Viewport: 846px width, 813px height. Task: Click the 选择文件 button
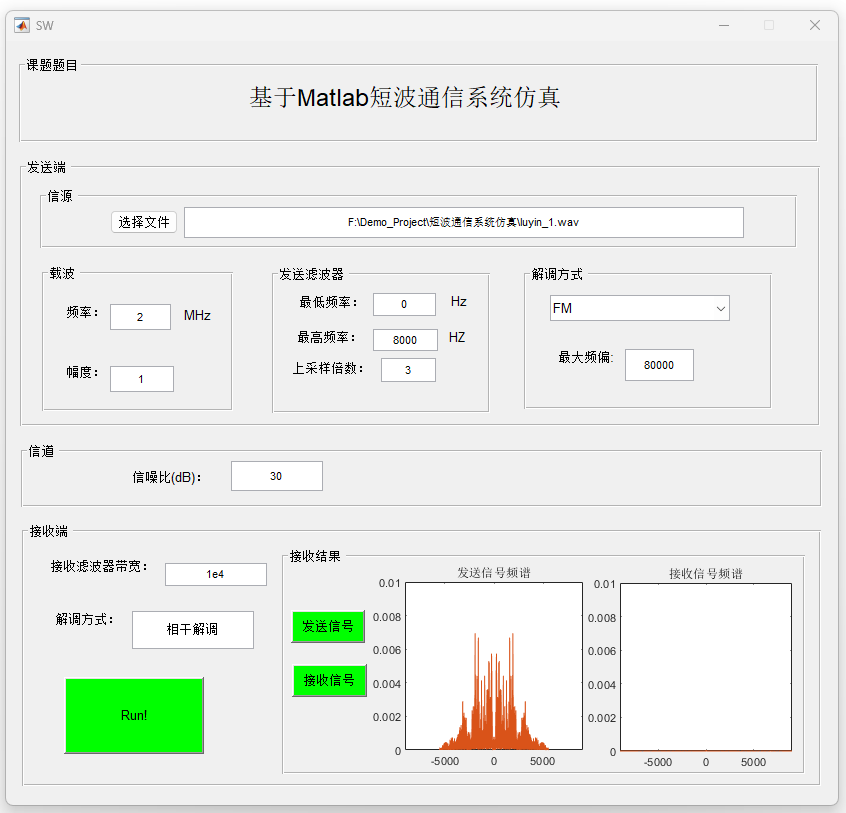pos(144,222)
